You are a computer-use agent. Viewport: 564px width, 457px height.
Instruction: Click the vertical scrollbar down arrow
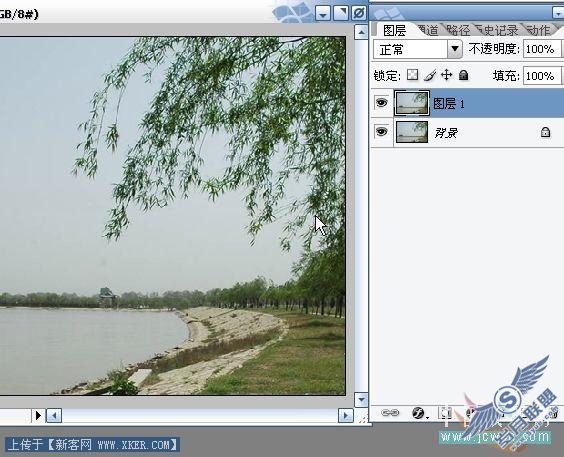tap(361, 399)
